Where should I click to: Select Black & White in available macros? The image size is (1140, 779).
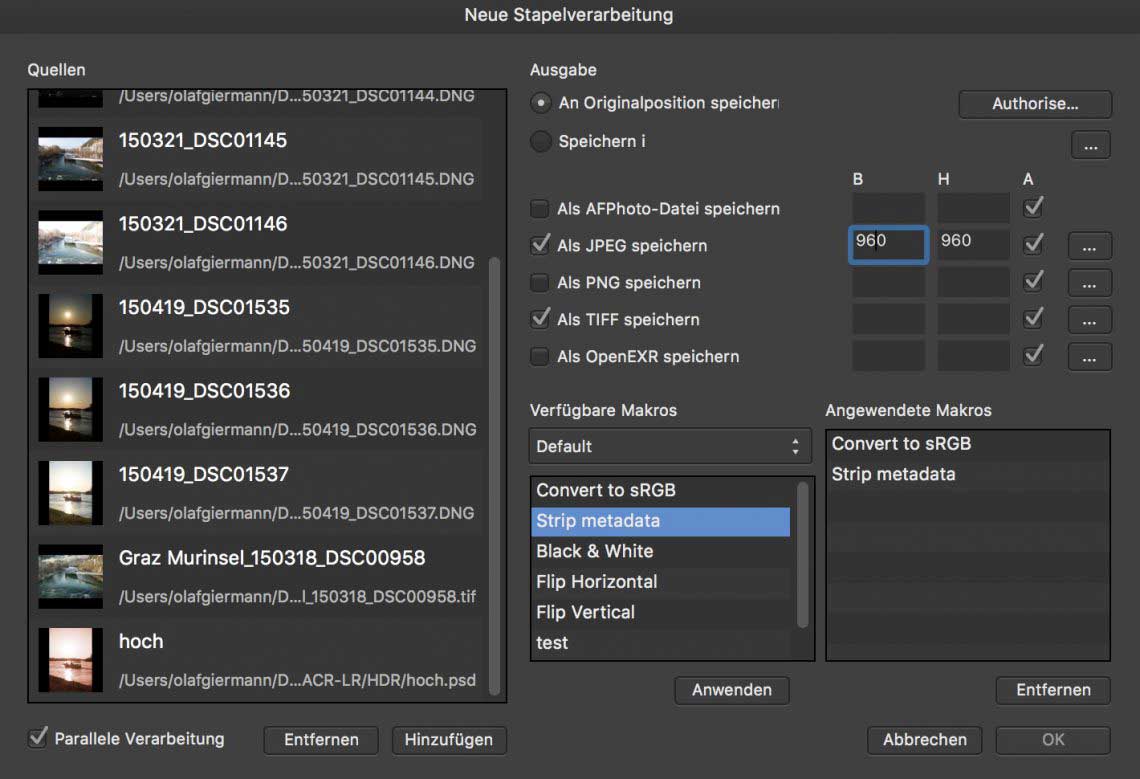coord(594,551)
